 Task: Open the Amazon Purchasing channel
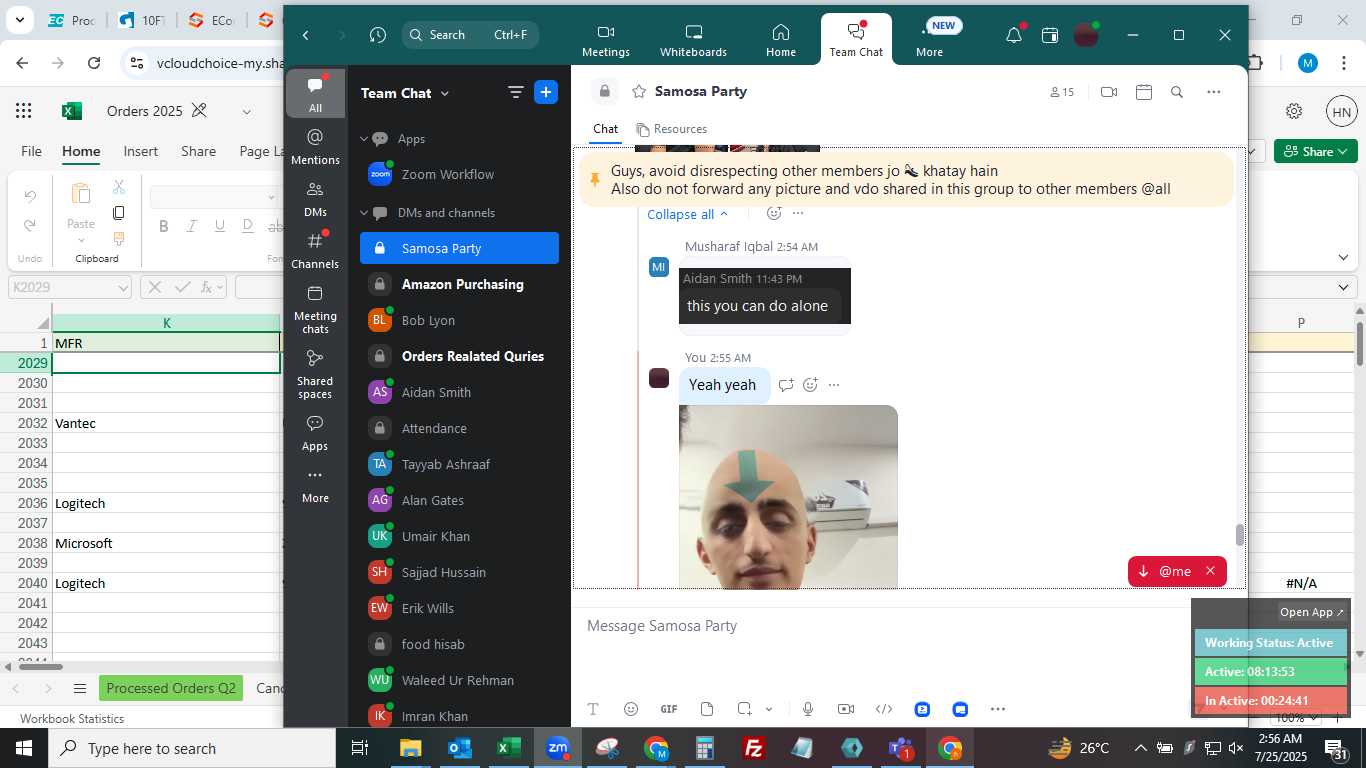[459, 284]
